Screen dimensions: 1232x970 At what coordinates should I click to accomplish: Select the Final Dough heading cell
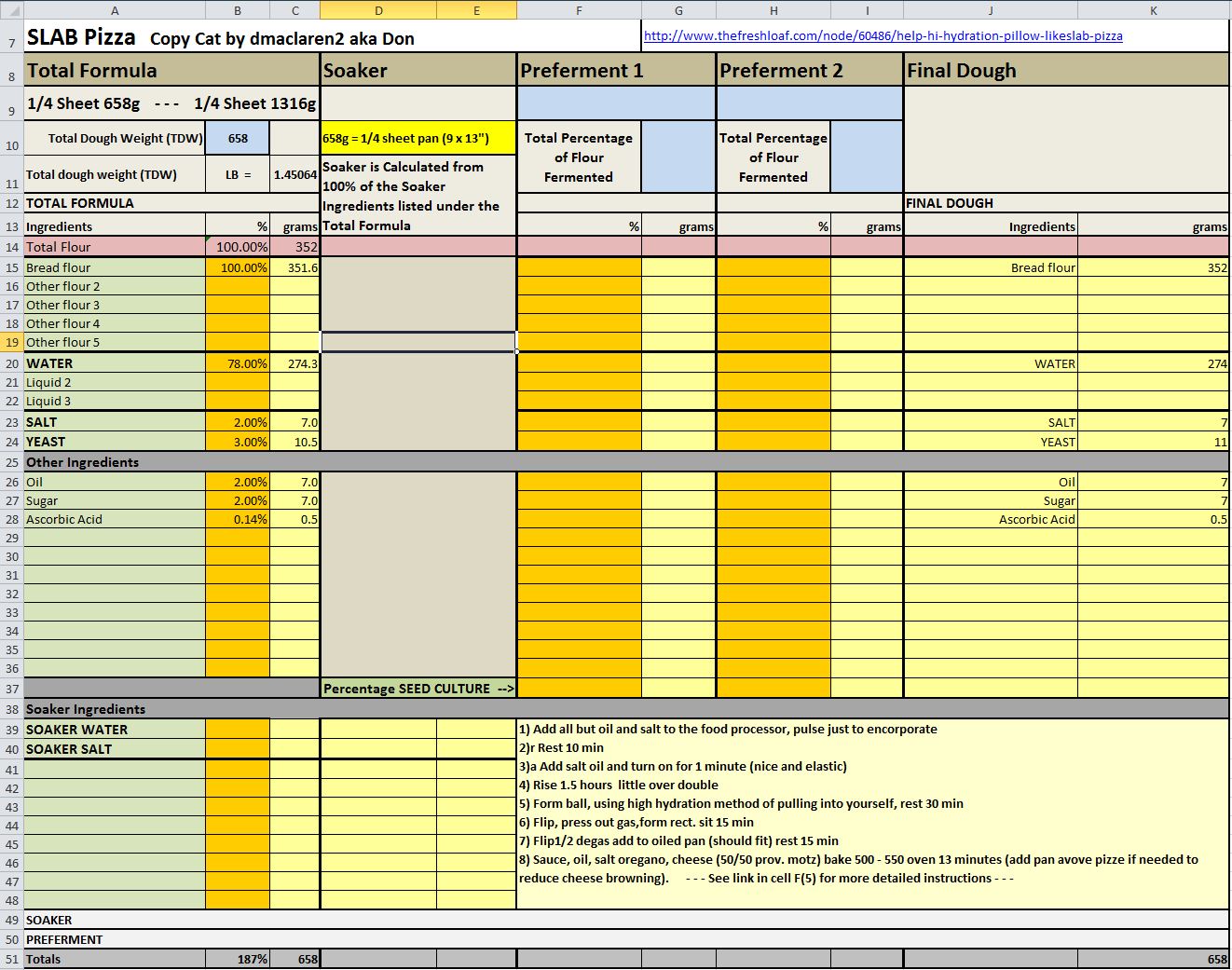pos(1065,71)
